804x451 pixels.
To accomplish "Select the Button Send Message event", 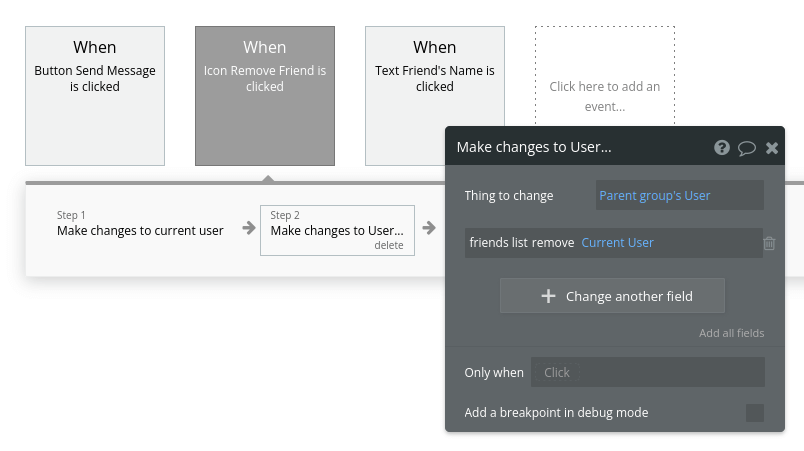I will [95, 95].
